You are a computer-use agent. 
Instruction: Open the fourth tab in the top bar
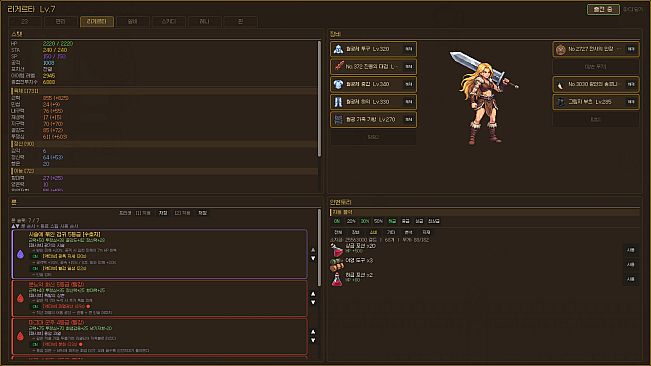tap(133, 22)
